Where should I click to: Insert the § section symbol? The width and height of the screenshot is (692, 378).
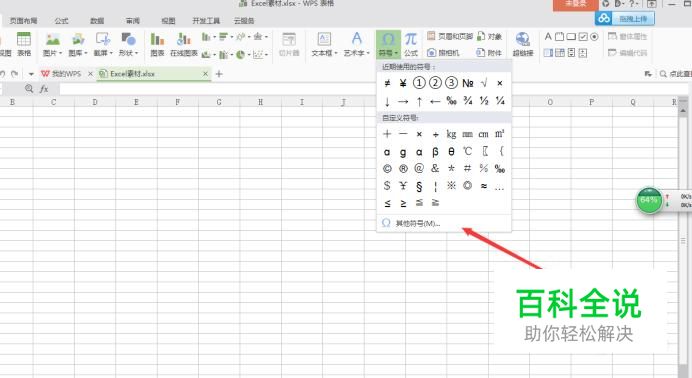pyautogui.click(x=419, y=186)
